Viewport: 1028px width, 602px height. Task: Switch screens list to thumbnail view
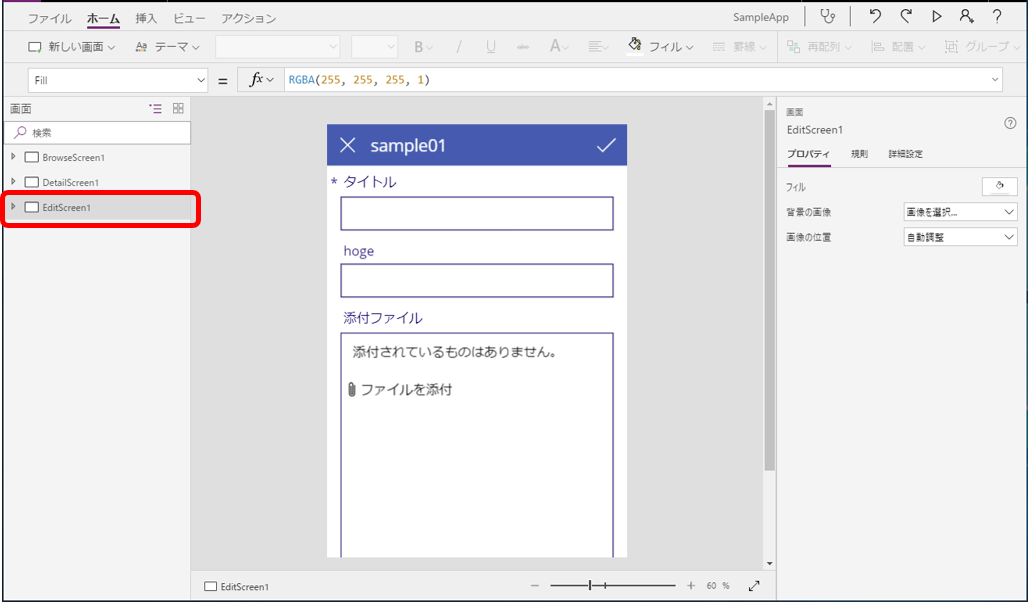[177, 108]
